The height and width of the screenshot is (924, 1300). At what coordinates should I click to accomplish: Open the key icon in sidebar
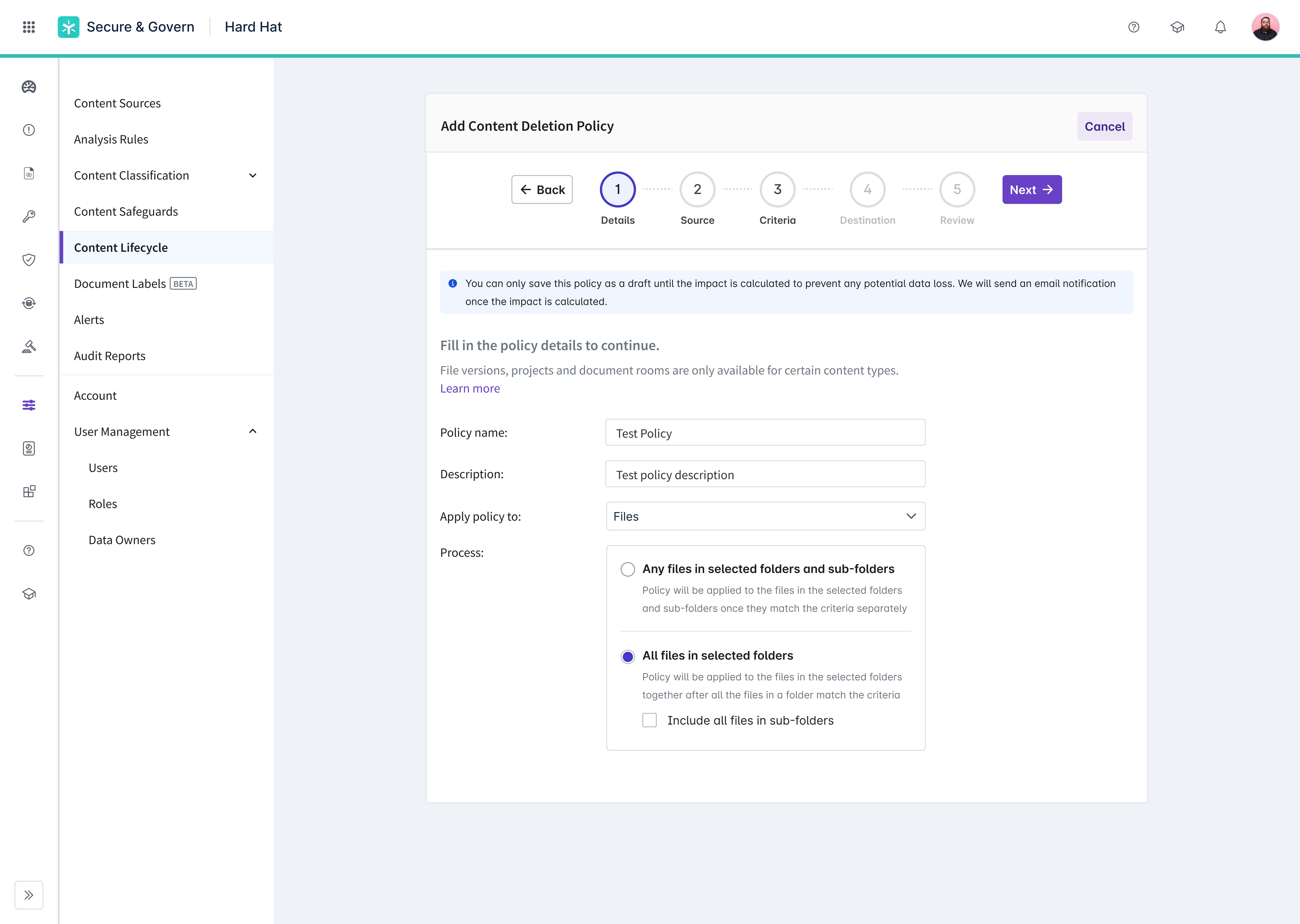[x=29, y=216]
